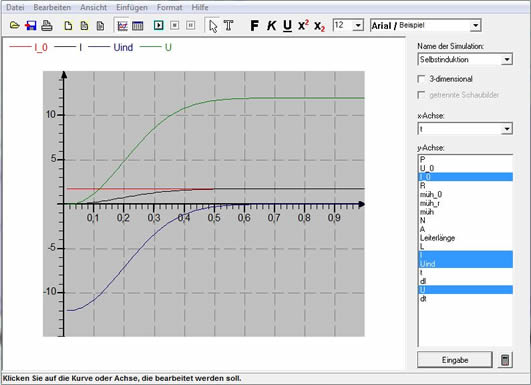Select the text tool T icon
Image resolution: width=531 pixels, height=385 pixels.
point(229,25)
